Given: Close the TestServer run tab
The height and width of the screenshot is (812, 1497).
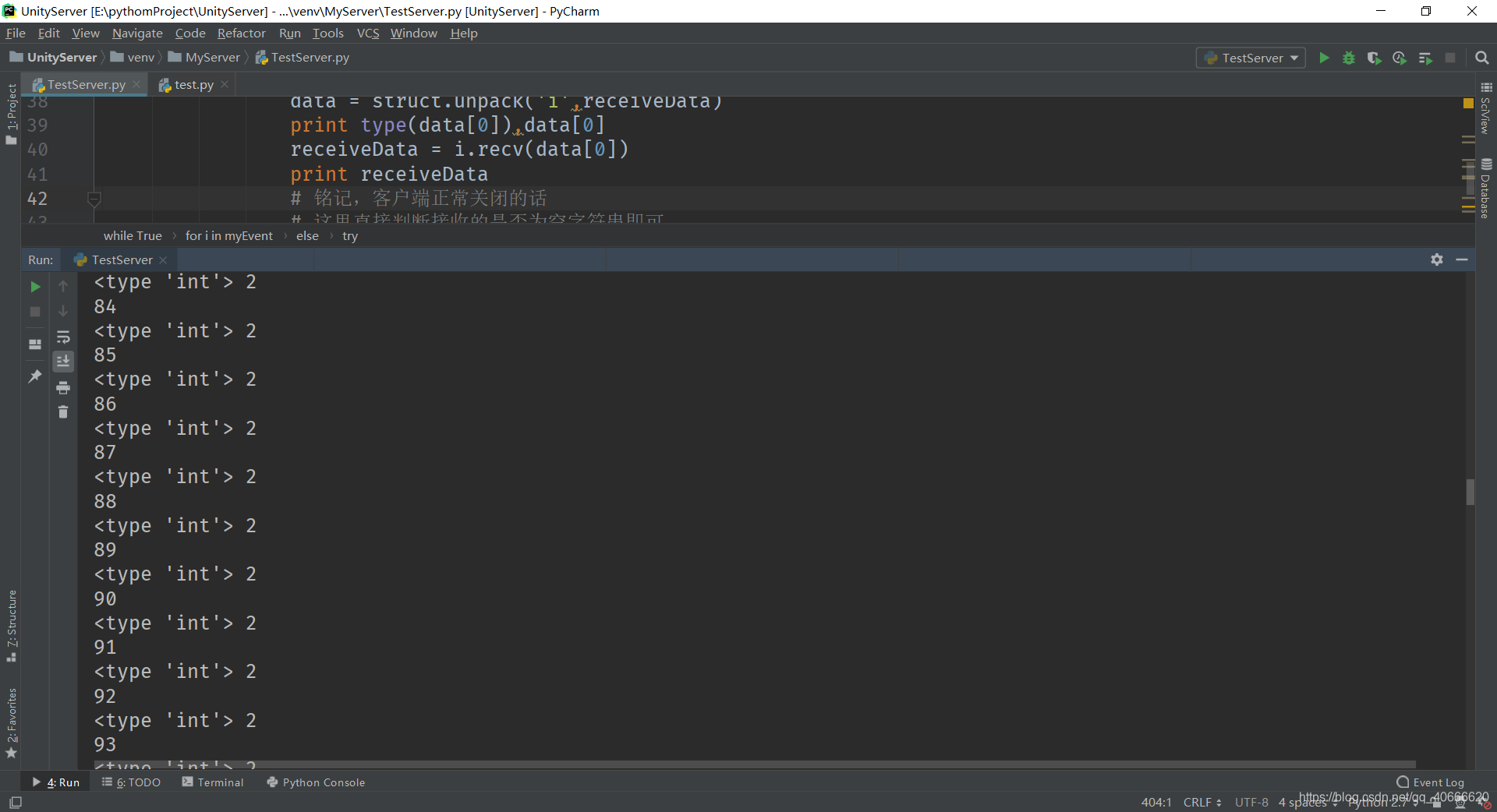Looking at the screenshot, I should (x=163, y=260).
